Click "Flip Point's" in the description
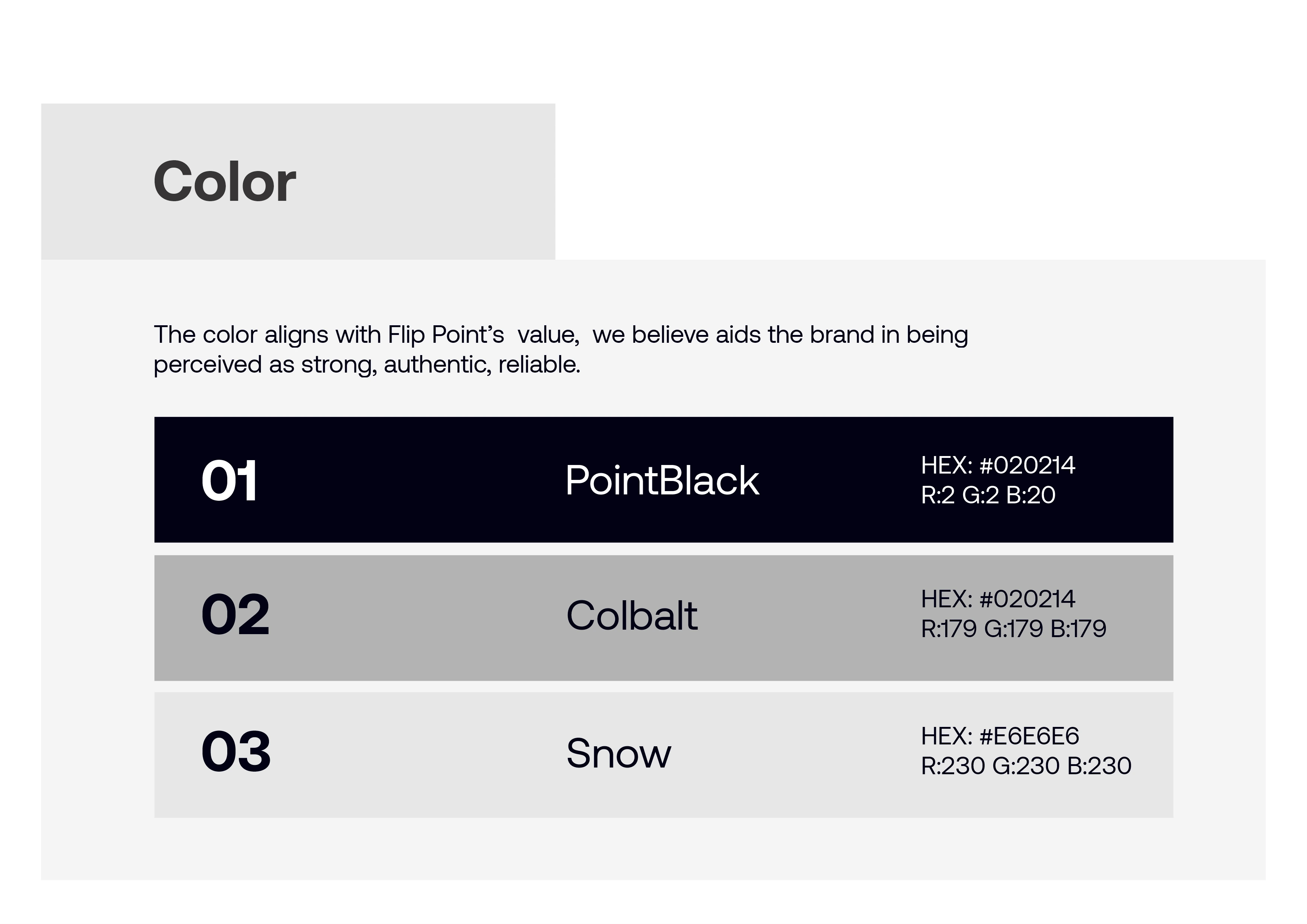 [x=446, y=335]
